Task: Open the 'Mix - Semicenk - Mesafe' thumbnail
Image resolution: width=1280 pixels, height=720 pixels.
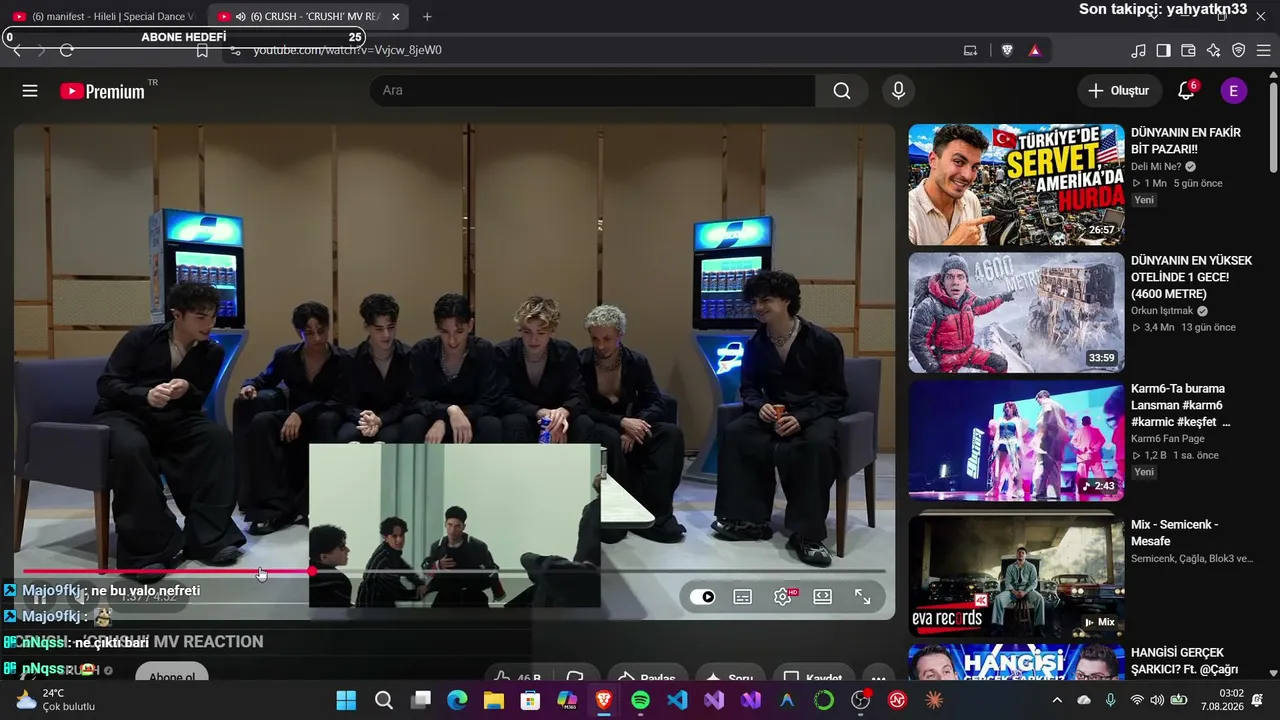Action: pos(1016,576)
